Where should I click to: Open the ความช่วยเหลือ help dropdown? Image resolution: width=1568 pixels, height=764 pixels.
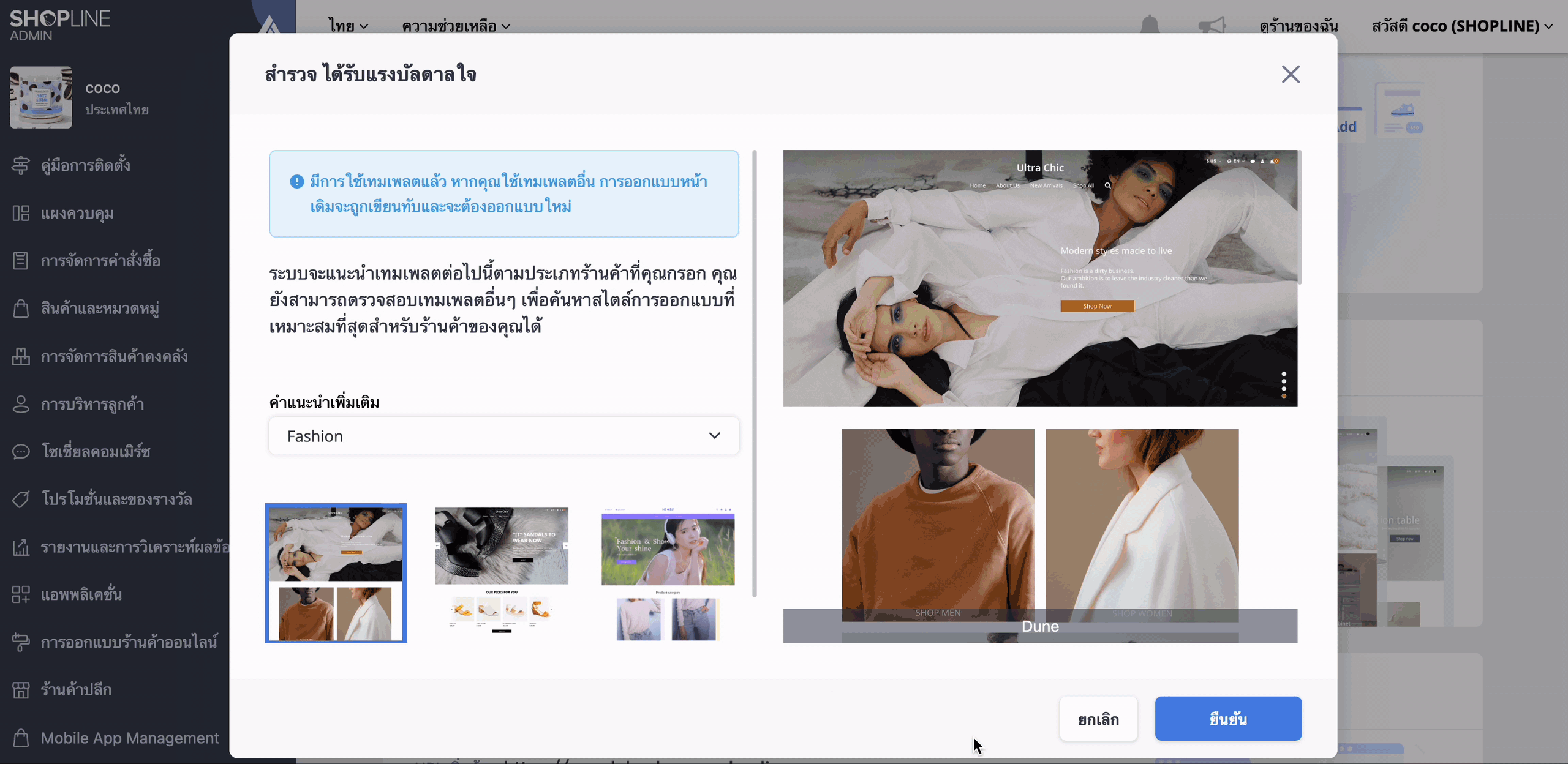point(456,26)
